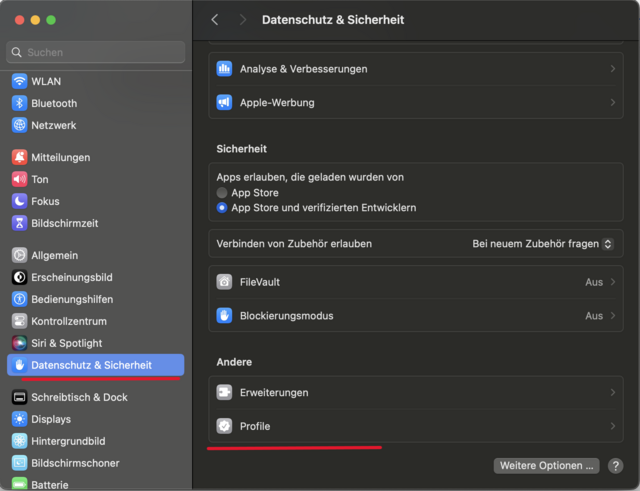Open Analyse & Verbesserungen section

415,69
